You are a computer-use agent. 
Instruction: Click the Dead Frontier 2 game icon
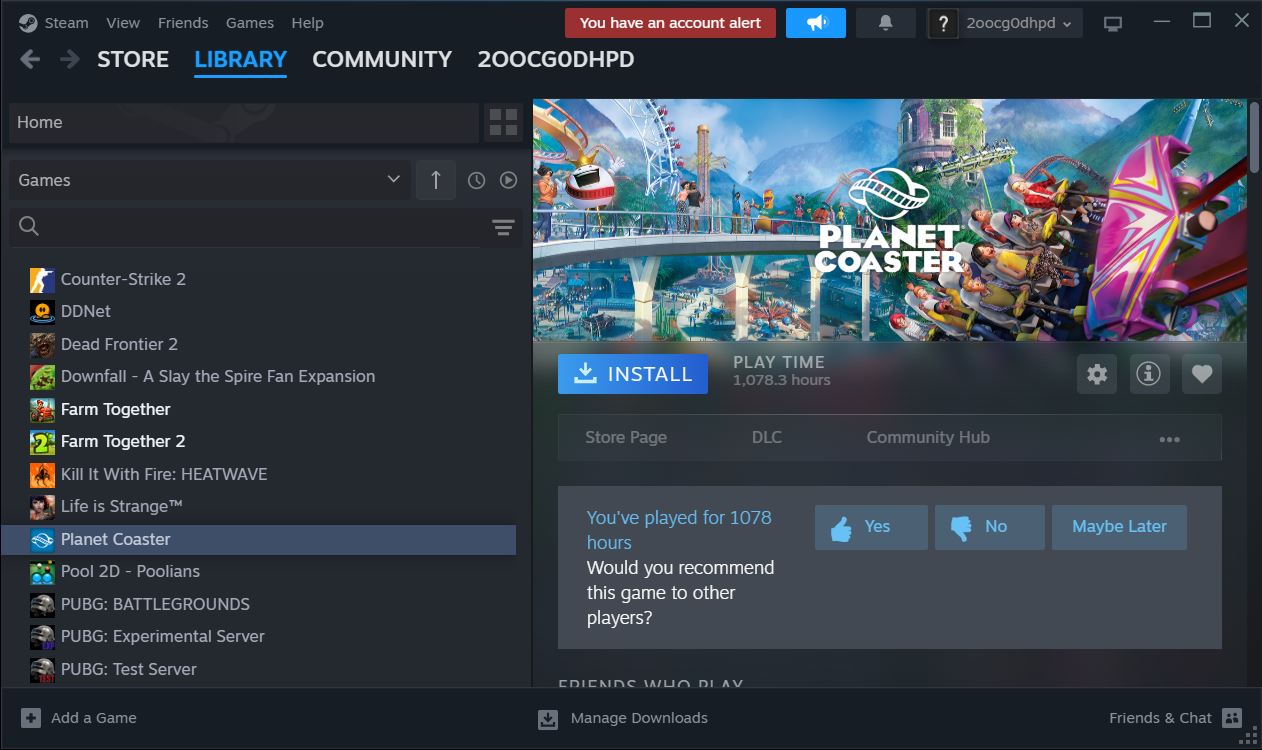[x=42, y=344]
